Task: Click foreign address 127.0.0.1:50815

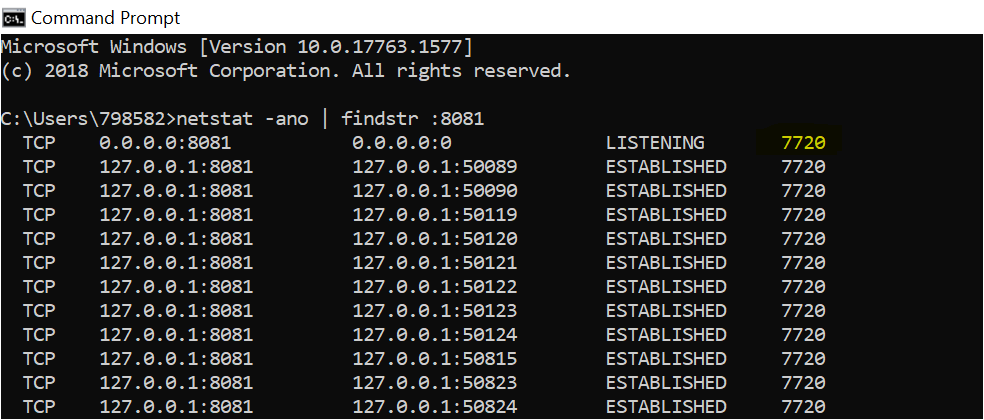Action: click(435, 358)
